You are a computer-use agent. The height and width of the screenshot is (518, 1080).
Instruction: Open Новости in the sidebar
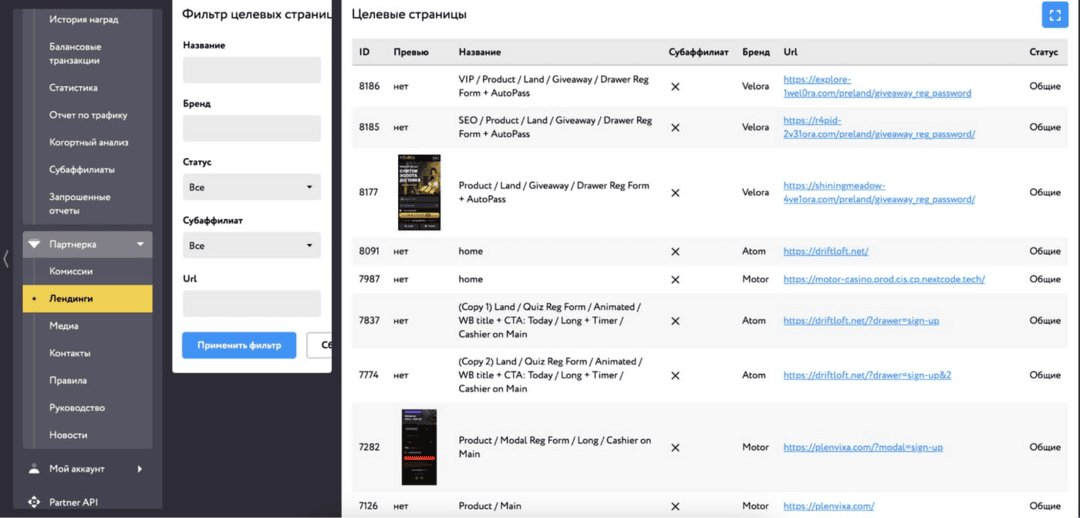click(x=68, y=435)
